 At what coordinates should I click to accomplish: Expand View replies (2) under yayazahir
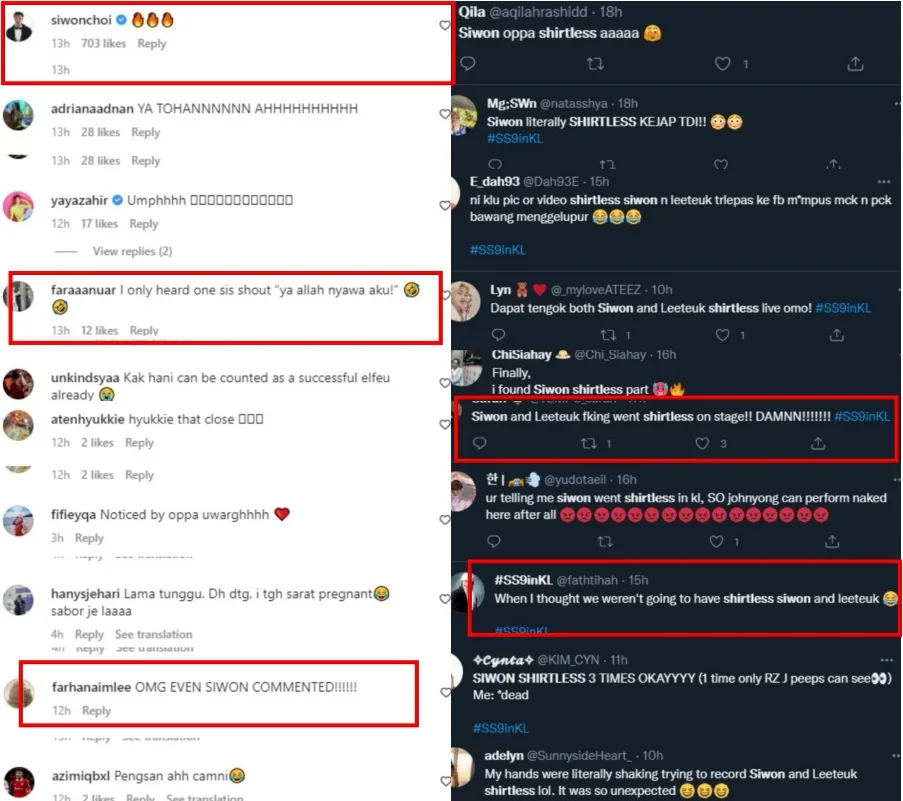click(132, 251)
